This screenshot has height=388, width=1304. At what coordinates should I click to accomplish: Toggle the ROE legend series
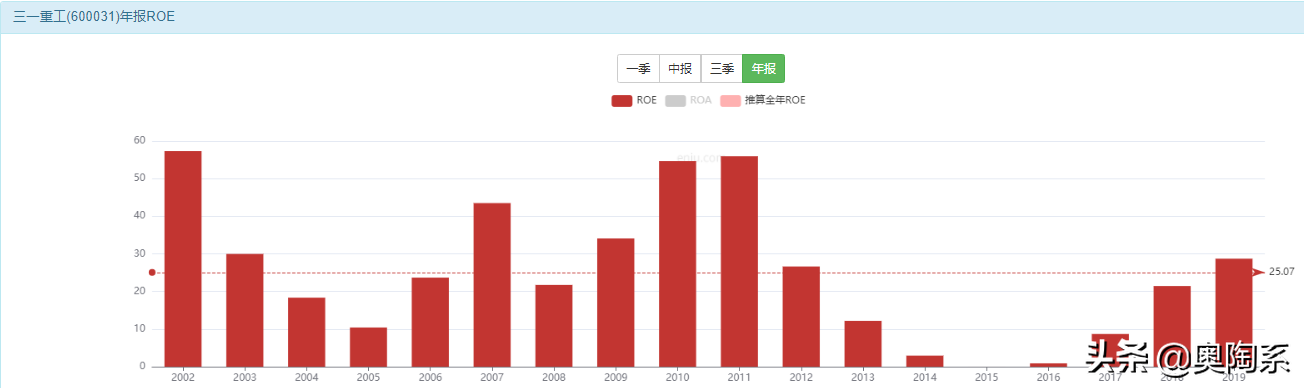click(x=634, y=101)
